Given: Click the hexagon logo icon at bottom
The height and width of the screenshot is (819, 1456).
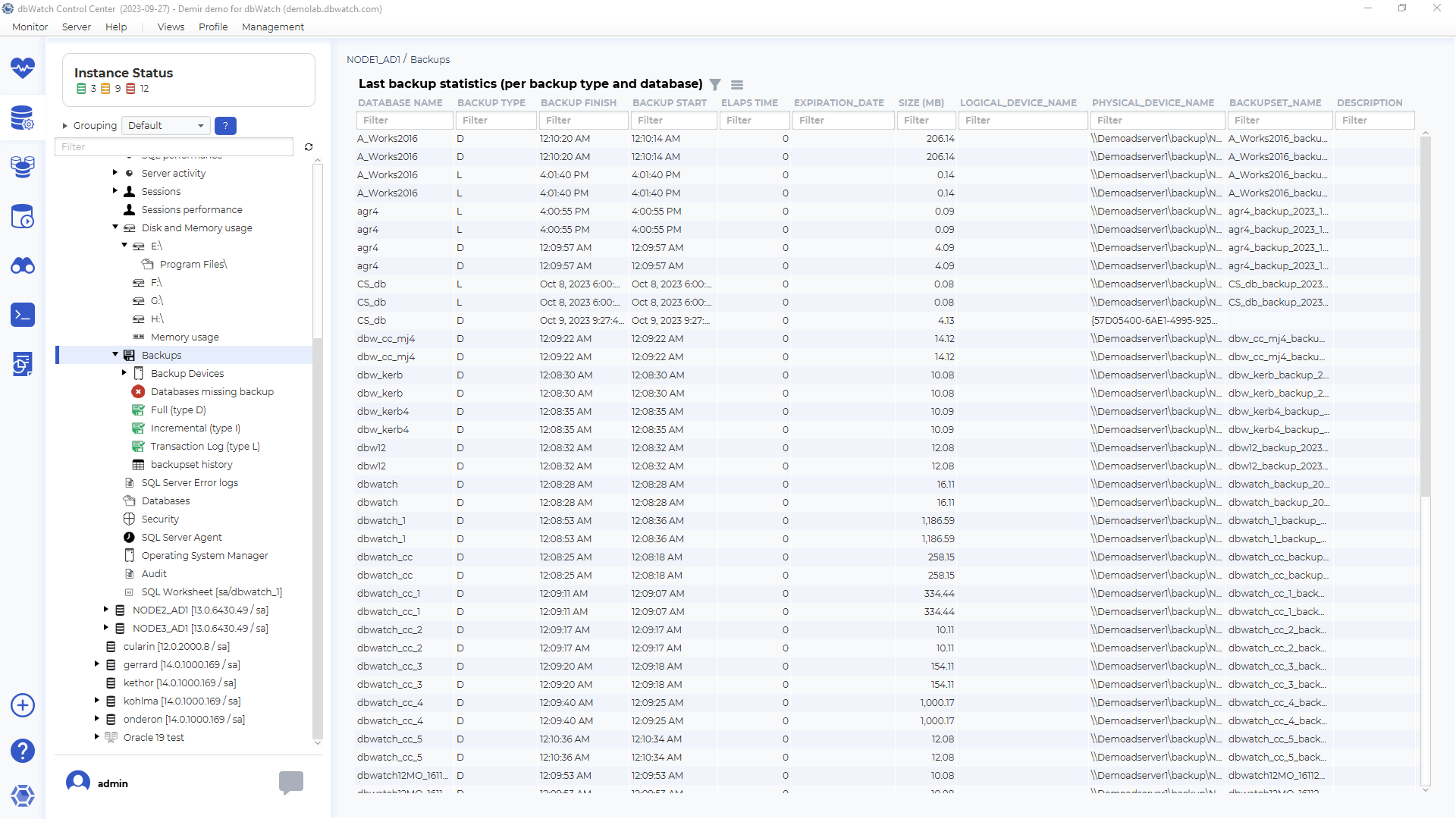Looking at the screenshot, I should 23,795.
